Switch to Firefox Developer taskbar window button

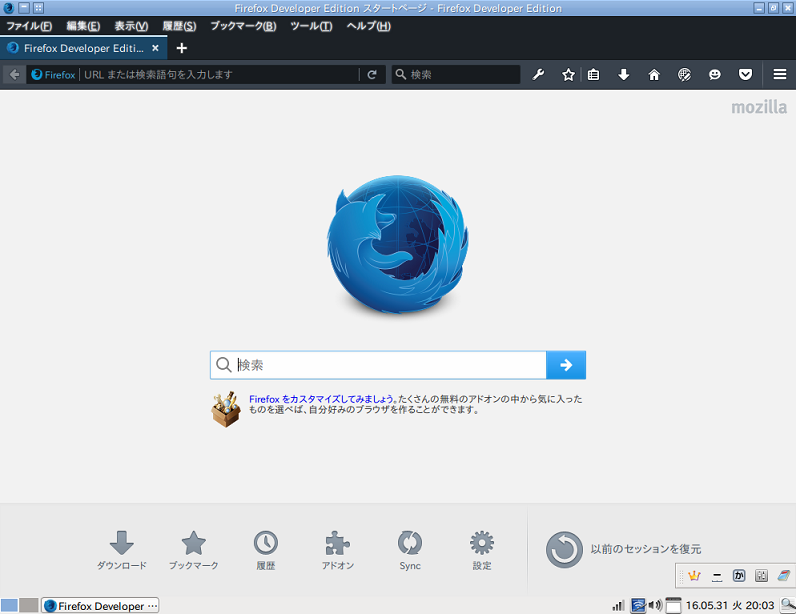(x=100, y=605)
